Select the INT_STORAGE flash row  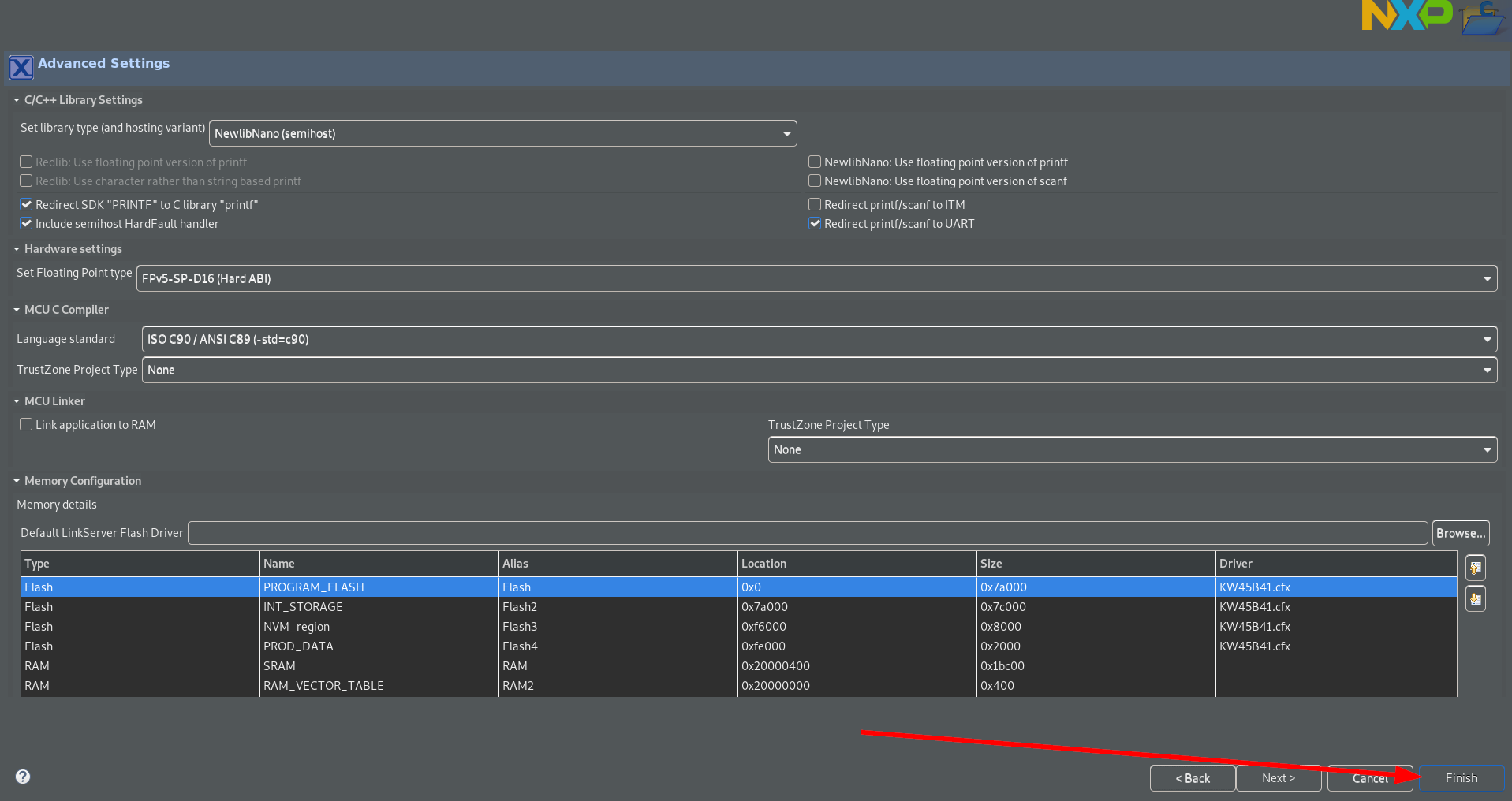[x=379, y=606]
